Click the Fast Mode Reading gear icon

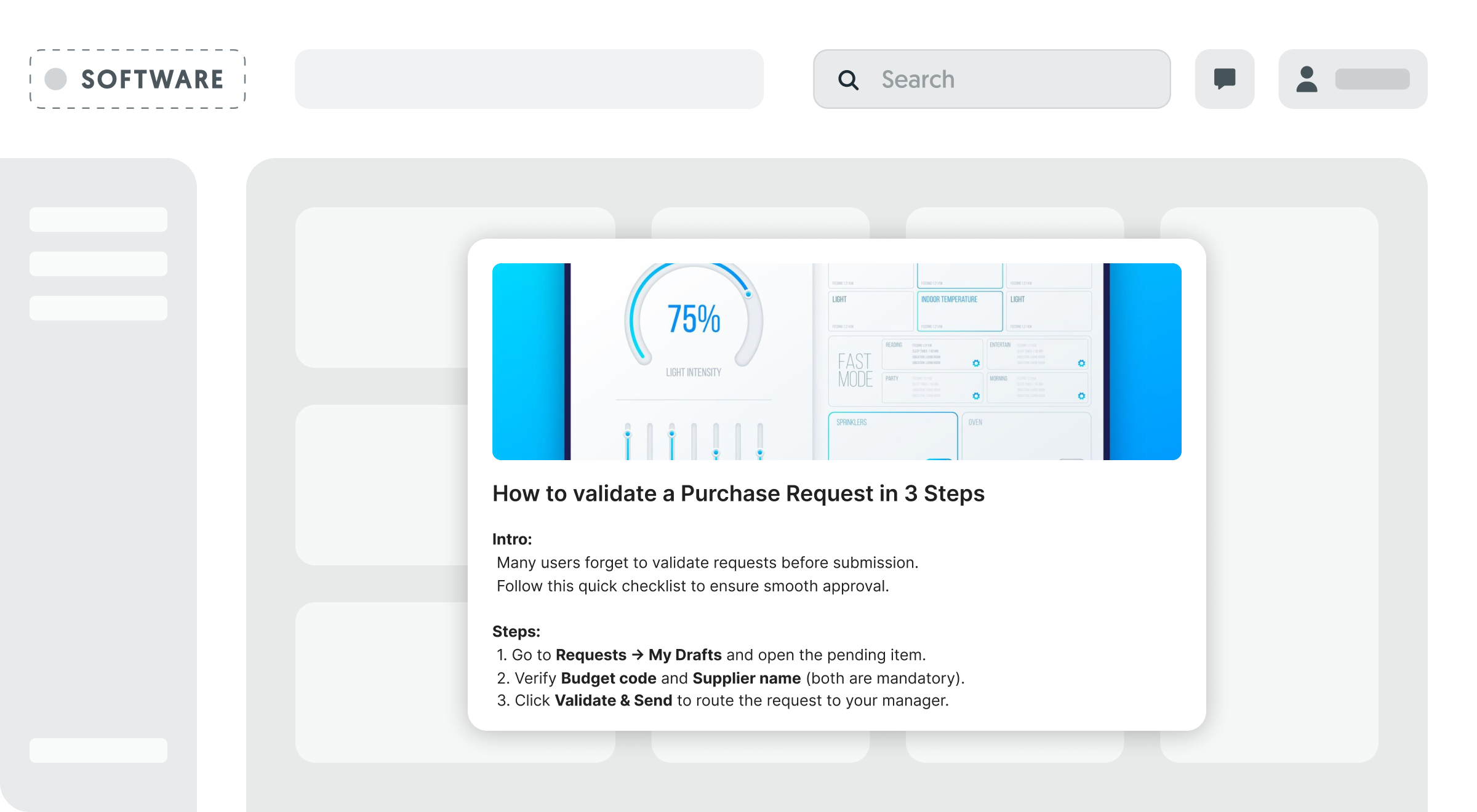(x=976, y=364)
